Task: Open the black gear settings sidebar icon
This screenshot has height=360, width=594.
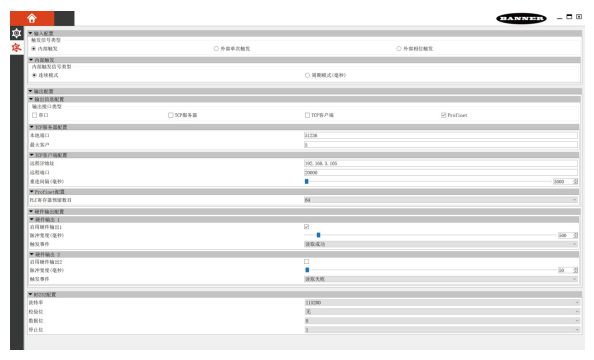Action: point(16,33)
